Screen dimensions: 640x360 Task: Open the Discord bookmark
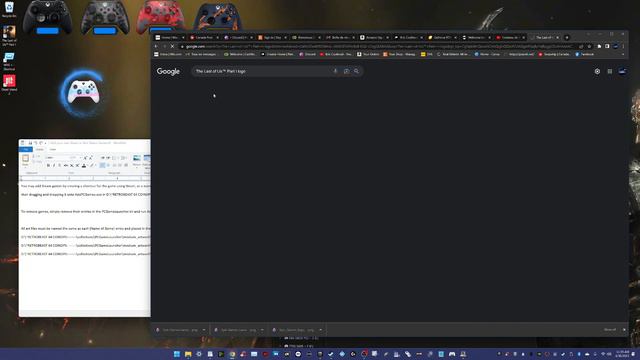click(307, 54)
